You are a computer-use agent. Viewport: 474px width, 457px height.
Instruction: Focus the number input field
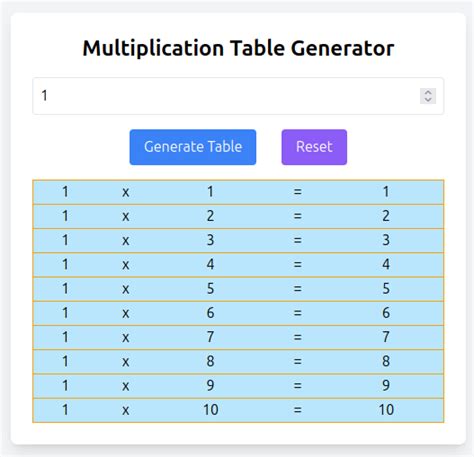[238, 96]
